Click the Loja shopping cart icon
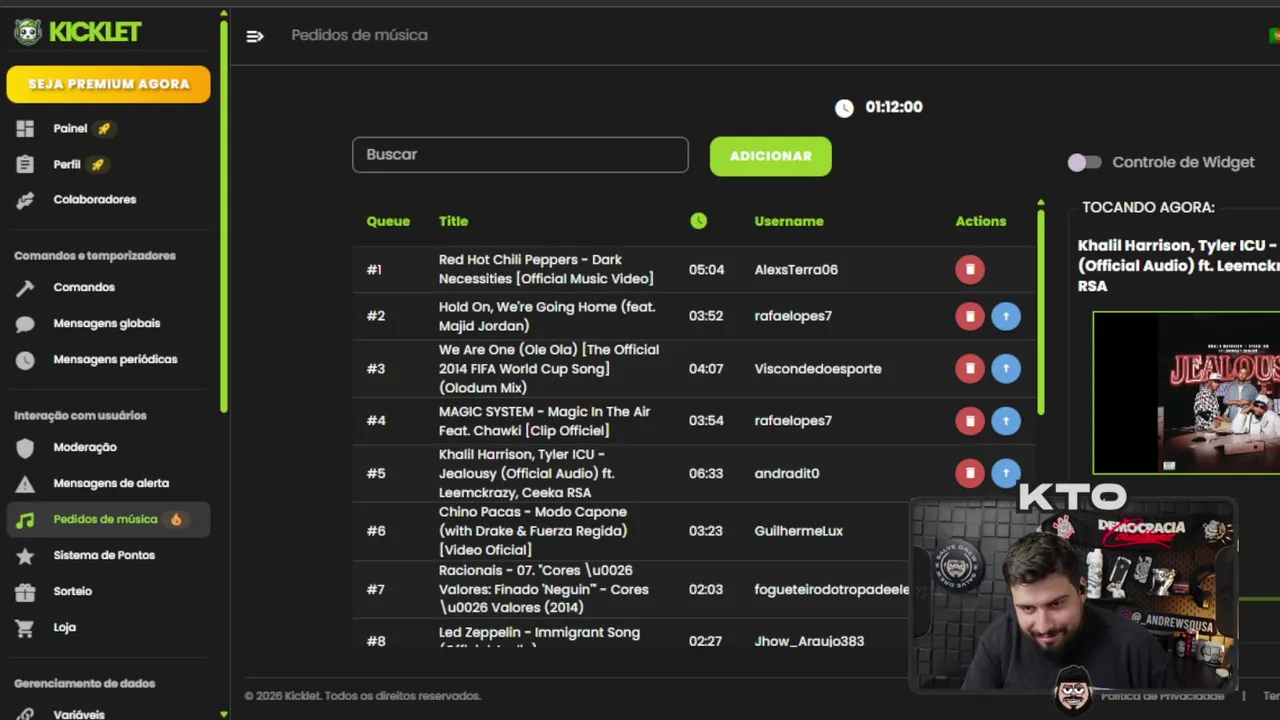This screenshot has height=720, width=1280. (x=25, y=628)
